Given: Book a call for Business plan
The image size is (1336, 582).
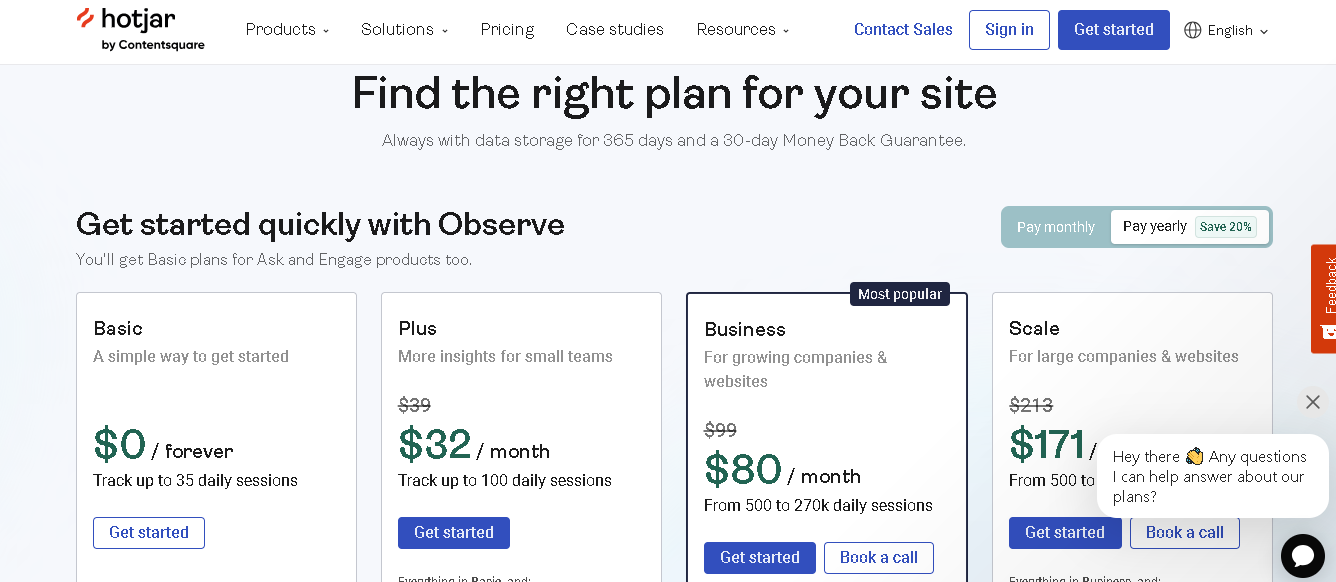Looking at the screenshot, I should point(879,558).
